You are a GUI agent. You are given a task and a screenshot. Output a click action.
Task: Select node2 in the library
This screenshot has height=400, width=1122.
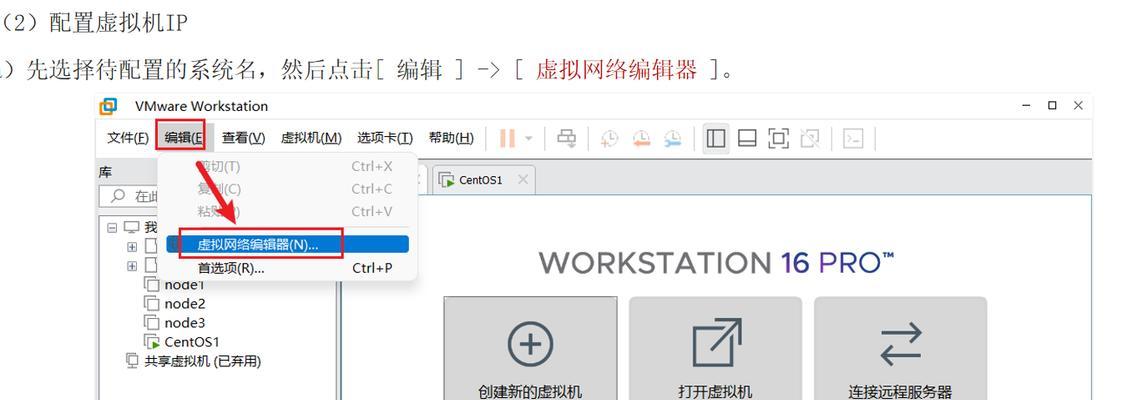(x=185, y=303)
